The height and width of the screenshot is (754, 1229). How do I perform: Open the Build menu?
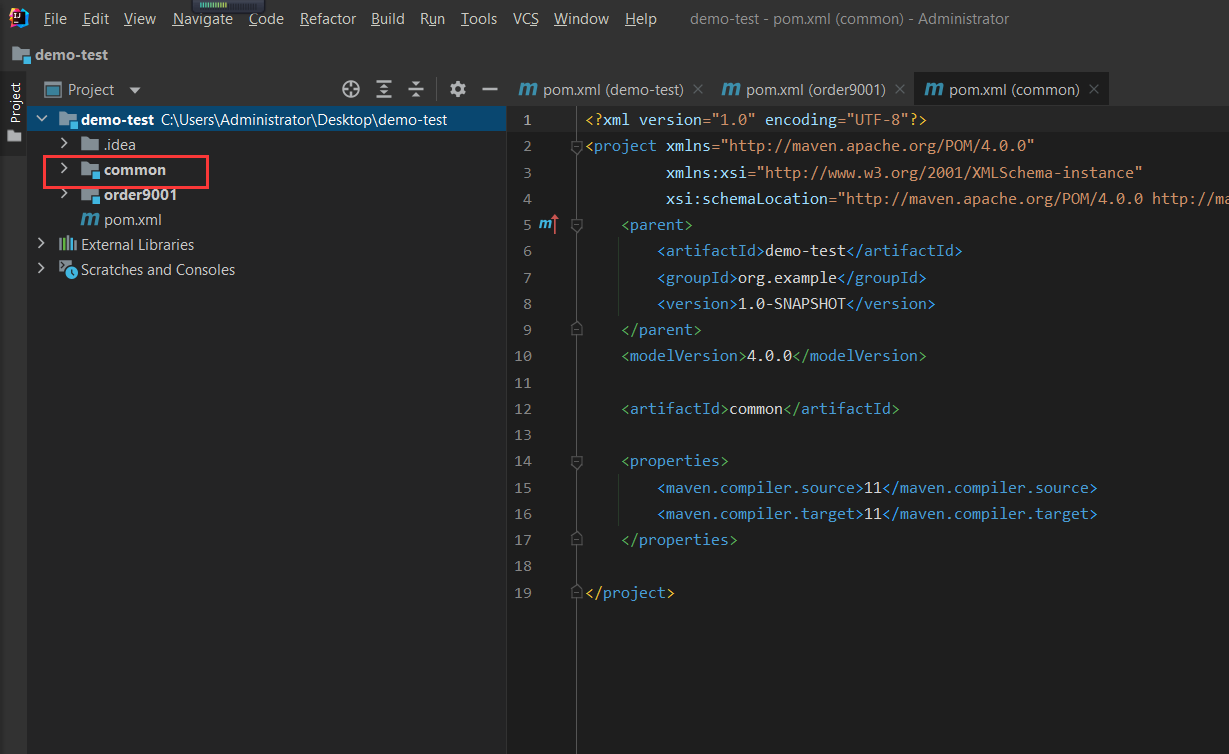coord(388,19)
